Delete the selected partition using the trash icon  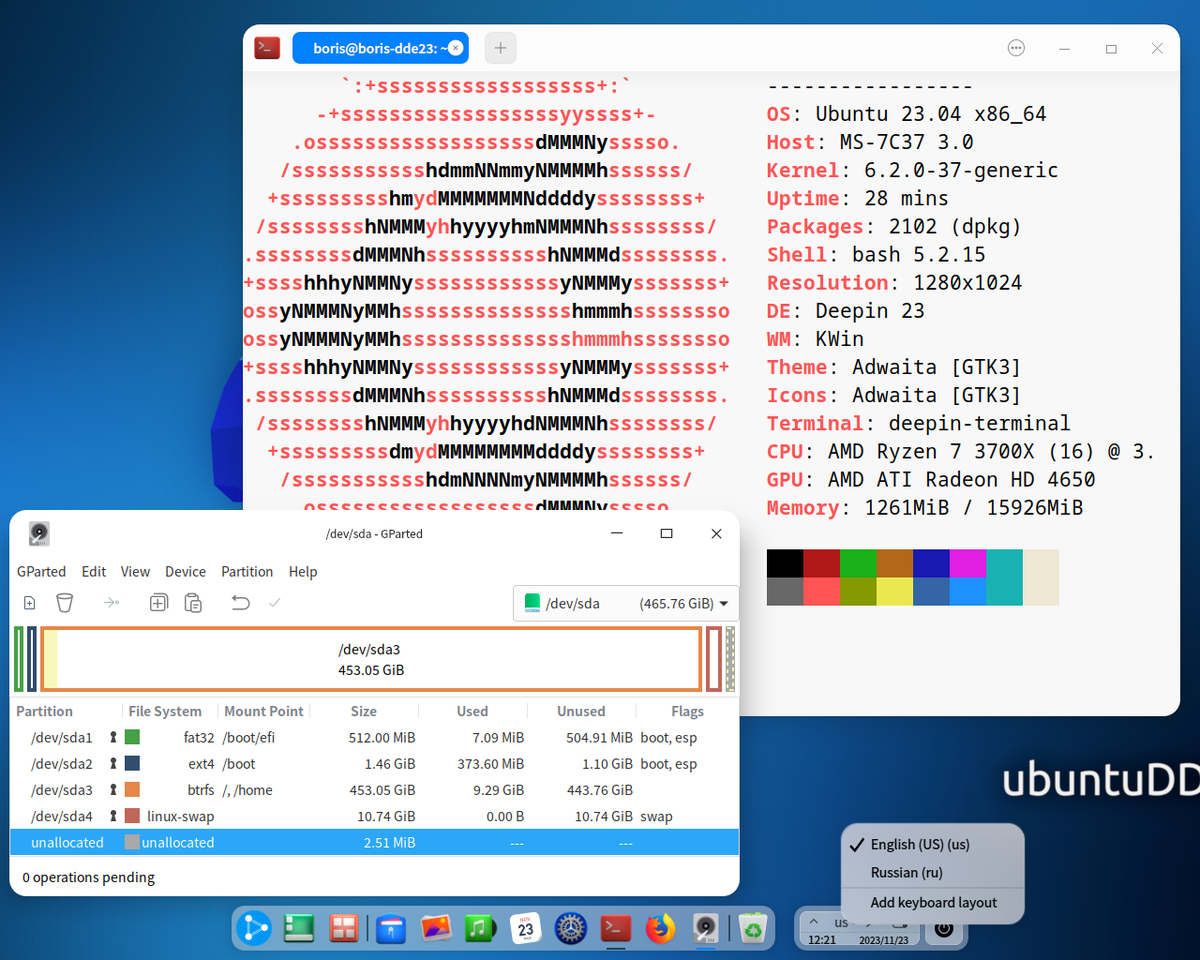[x=64, y=603]
